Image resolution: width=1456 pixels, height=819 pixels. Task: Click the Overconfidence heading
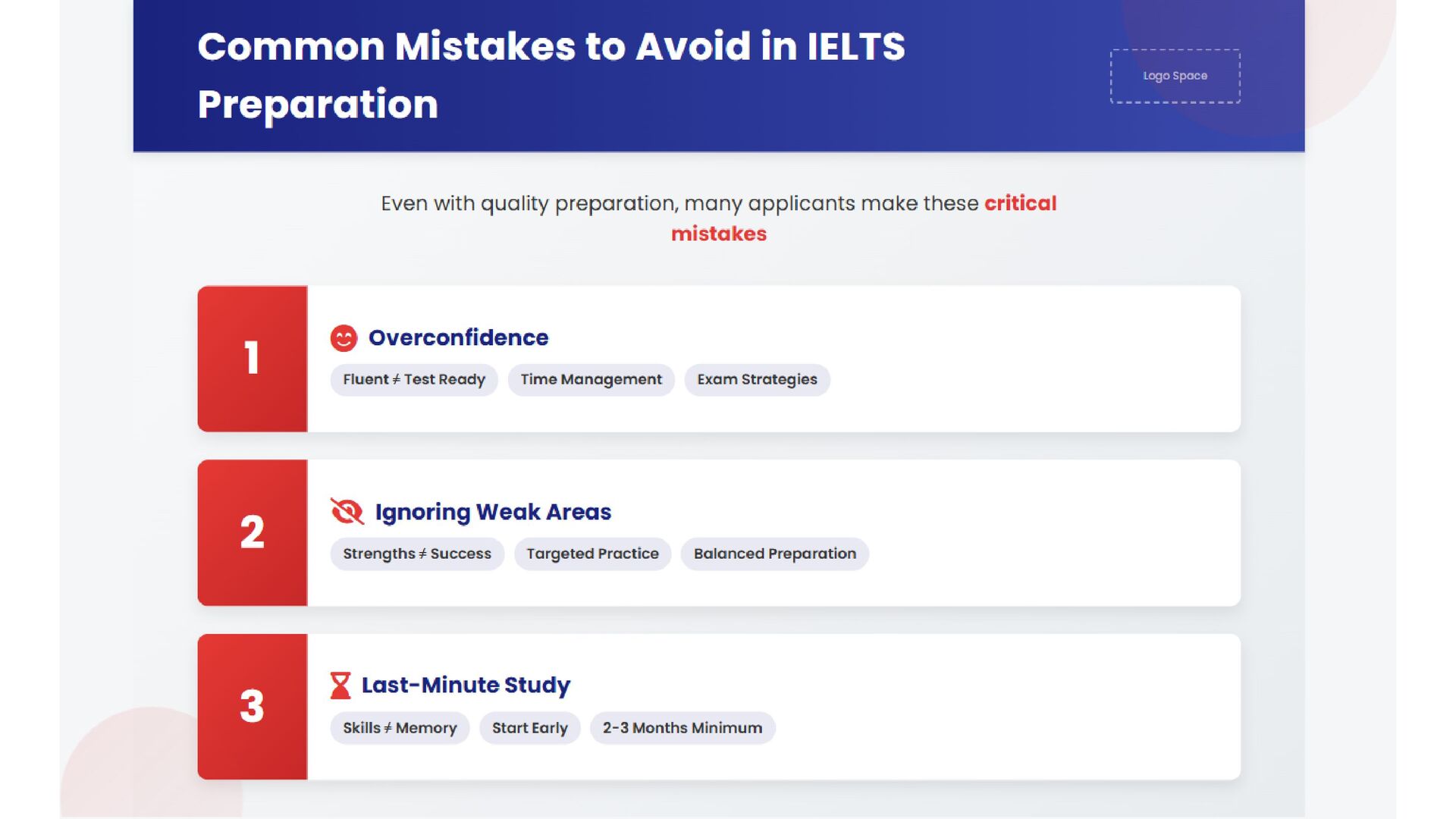coord(458,338)
